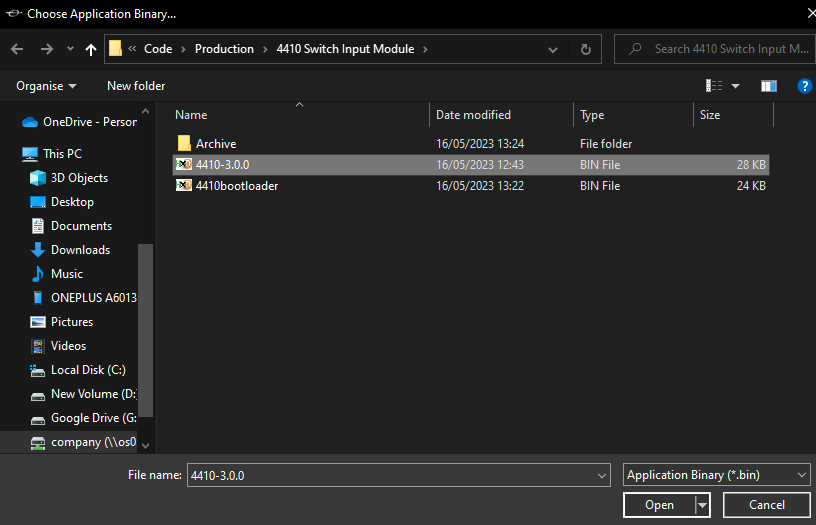Refresh the current folder view
This screenshot has height=525, width=816.
point(585,49)
